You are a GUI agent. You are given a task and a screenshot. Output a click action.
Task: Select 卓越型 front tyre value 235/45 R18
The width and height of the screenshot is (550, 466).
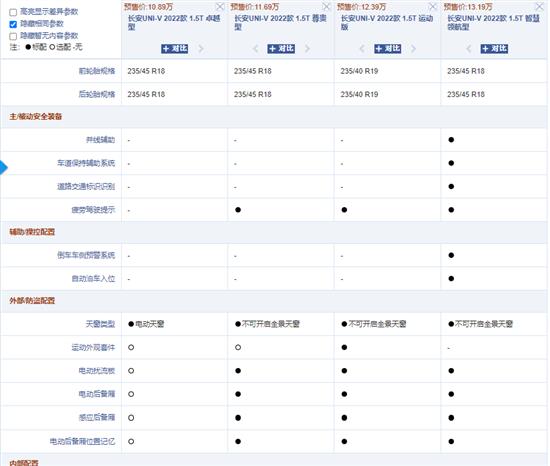coord(146,71)
